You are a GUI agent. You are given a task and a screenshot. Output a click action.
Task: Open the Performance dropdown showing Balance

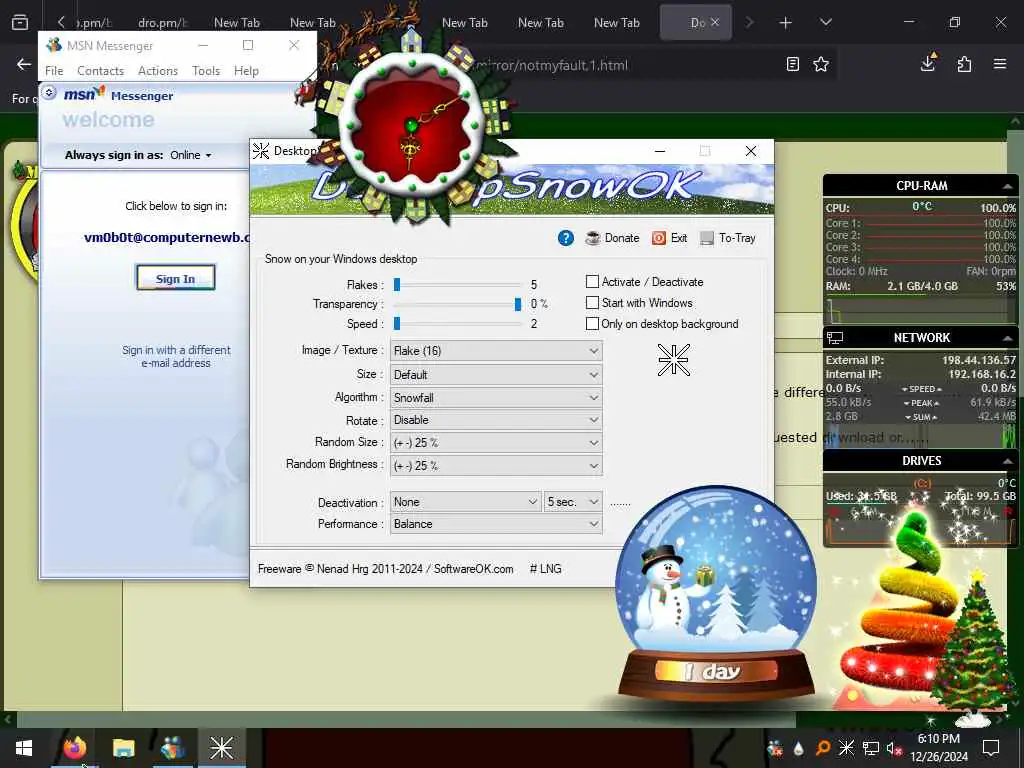(496, 524)
